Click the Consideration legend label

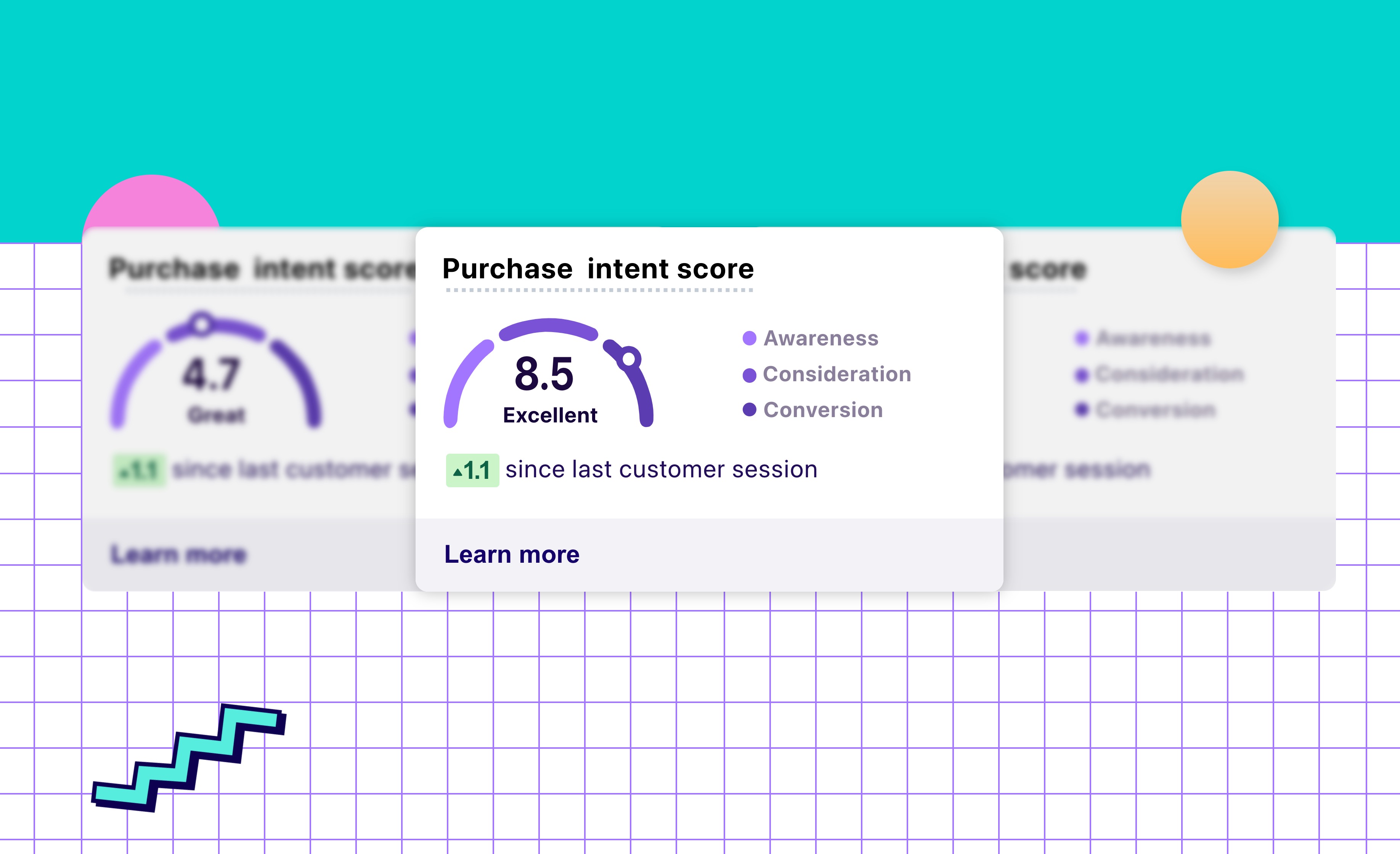click(x=836, y=374)
